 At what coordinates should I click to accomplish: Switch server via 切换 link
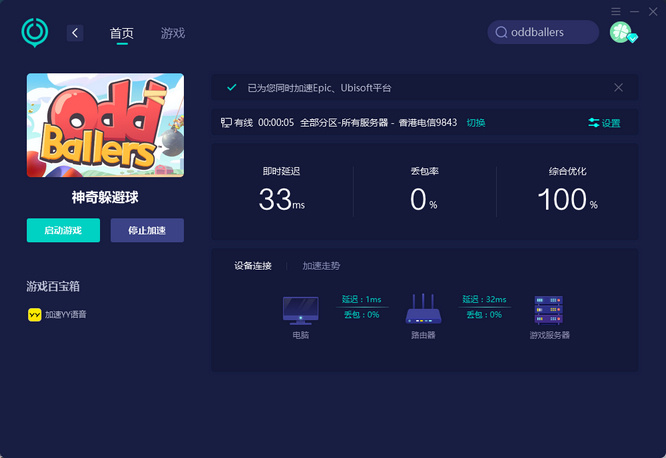pos(476,123)
